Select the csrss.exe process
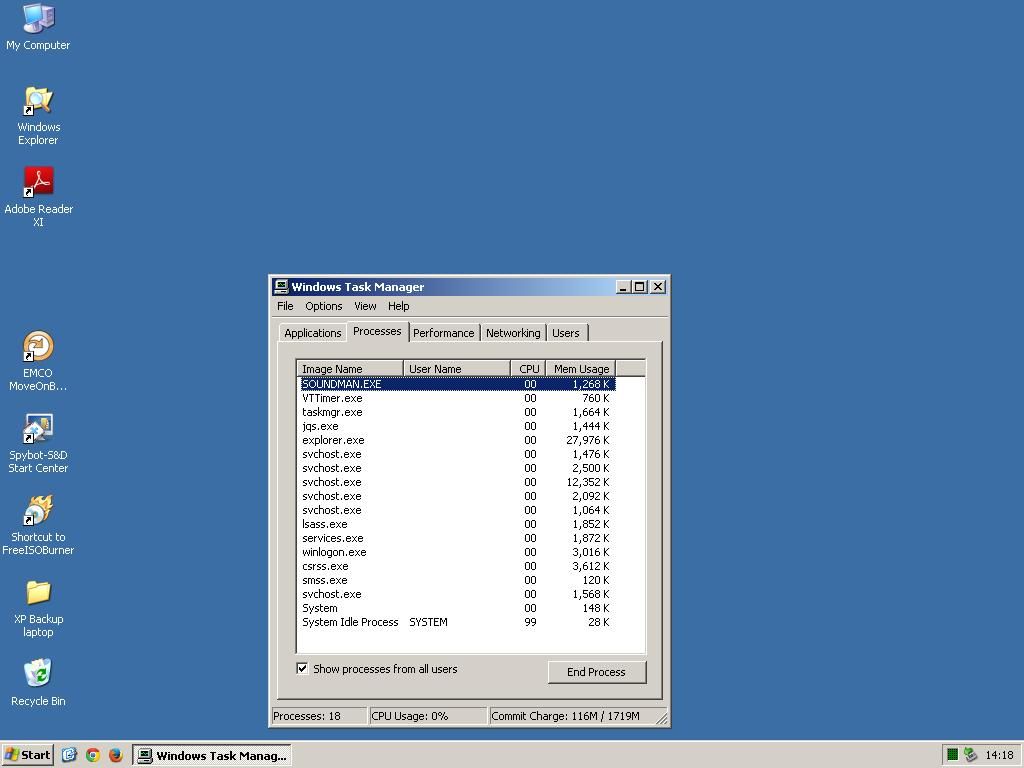 pos(456,566)
